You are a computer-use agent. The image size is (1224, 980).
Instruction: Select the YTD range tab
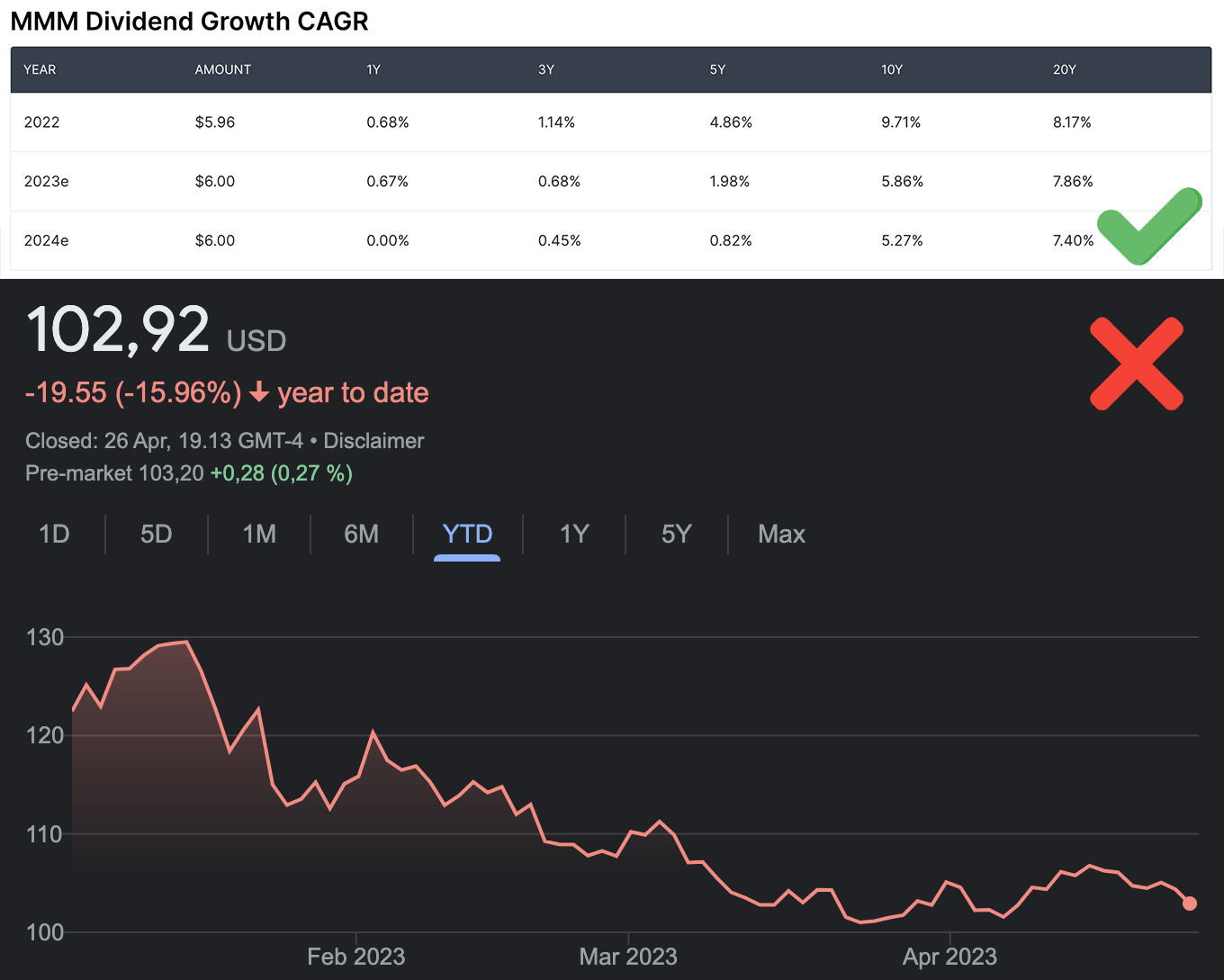pyautogui.click(x=467, y=534)
